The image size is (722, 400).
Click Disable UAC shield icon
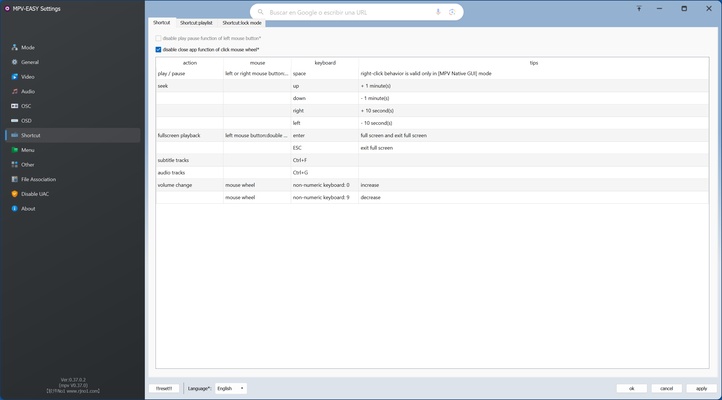[14, 194]
